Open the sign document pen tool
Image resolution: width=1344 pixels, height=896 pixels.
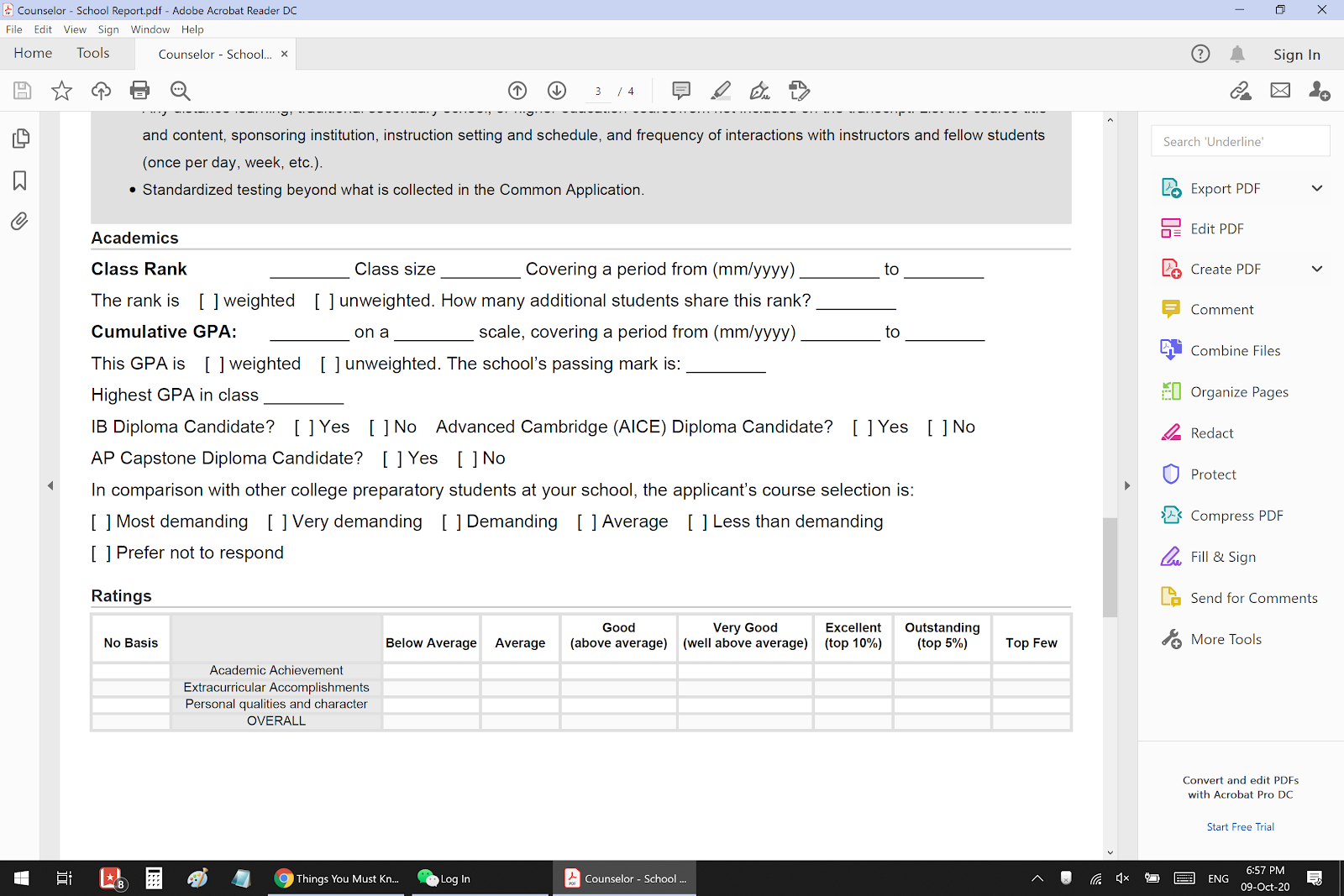tap(760, 91)
